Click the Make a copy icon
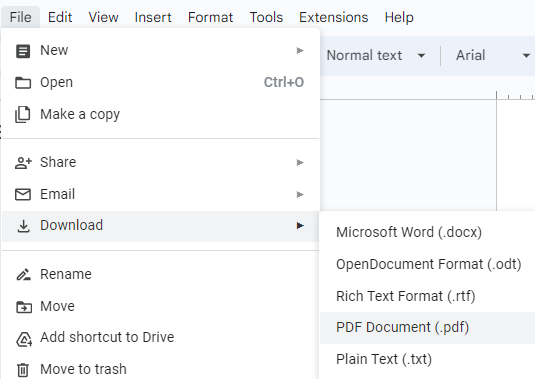The height and width of the screenshot is (379, 535). coord(23,114)
